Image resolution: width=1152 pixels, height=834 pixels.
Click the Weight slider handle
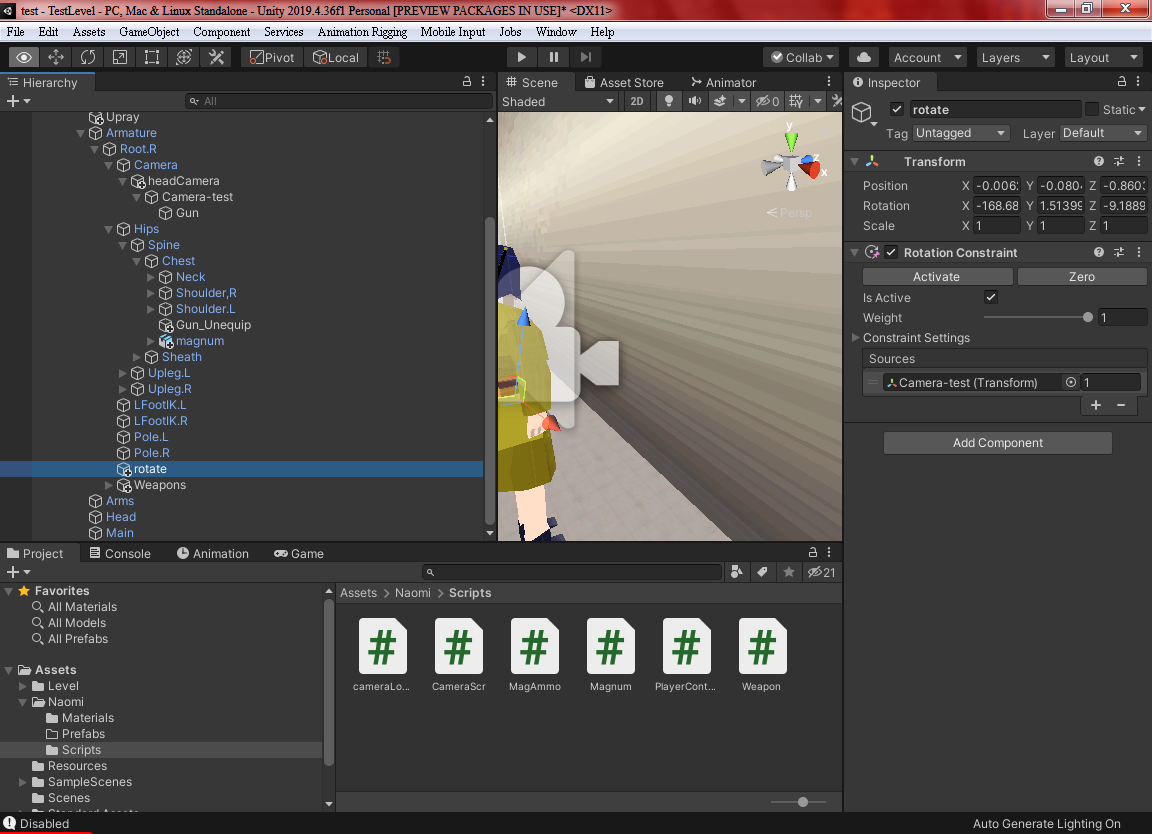tap(1087, 318)
